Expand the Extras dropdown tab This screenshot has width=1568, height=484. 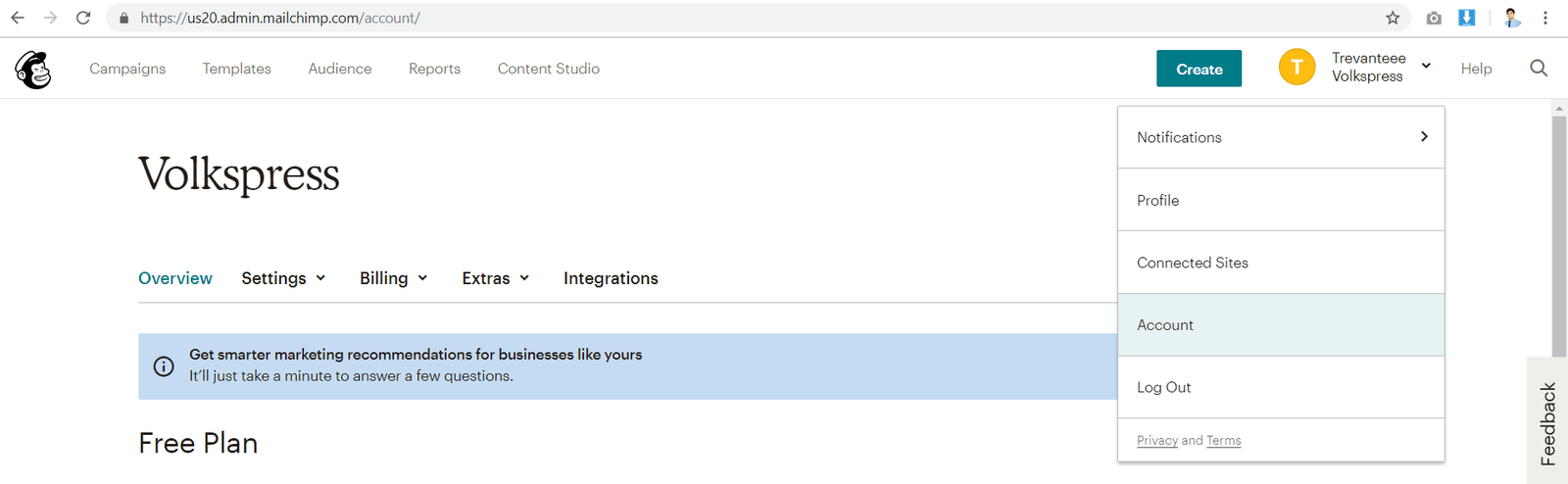tap(496, 278)
